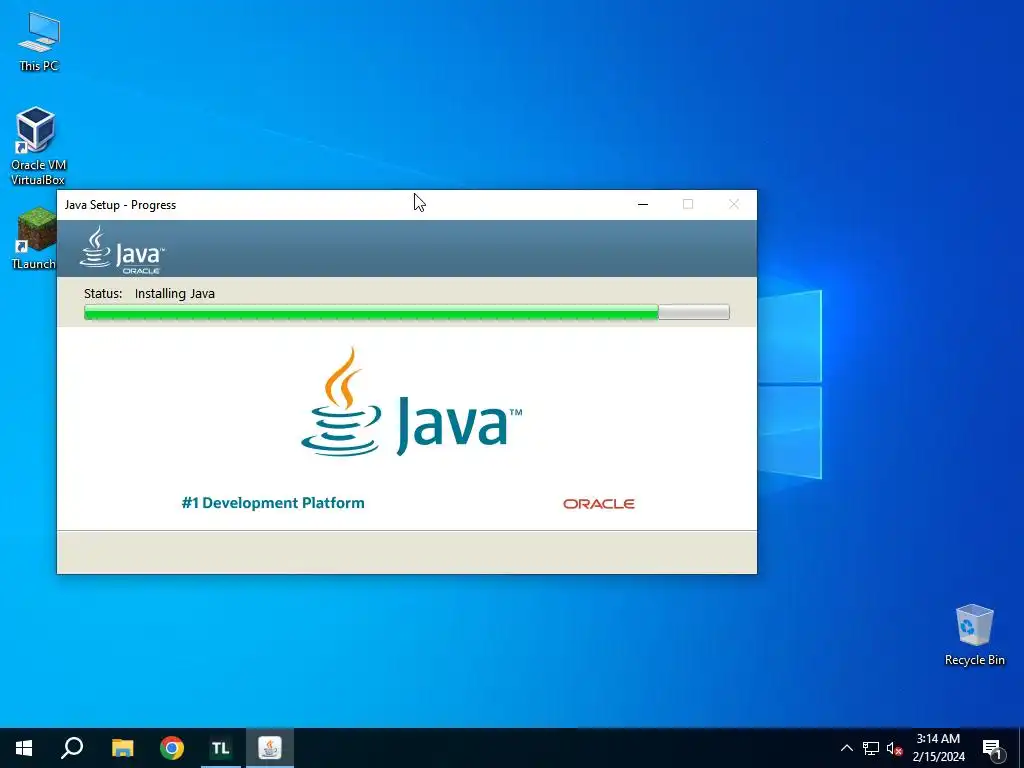Open Google Chrome from the taskbar
1024x768 pixels.
point(172,748)
